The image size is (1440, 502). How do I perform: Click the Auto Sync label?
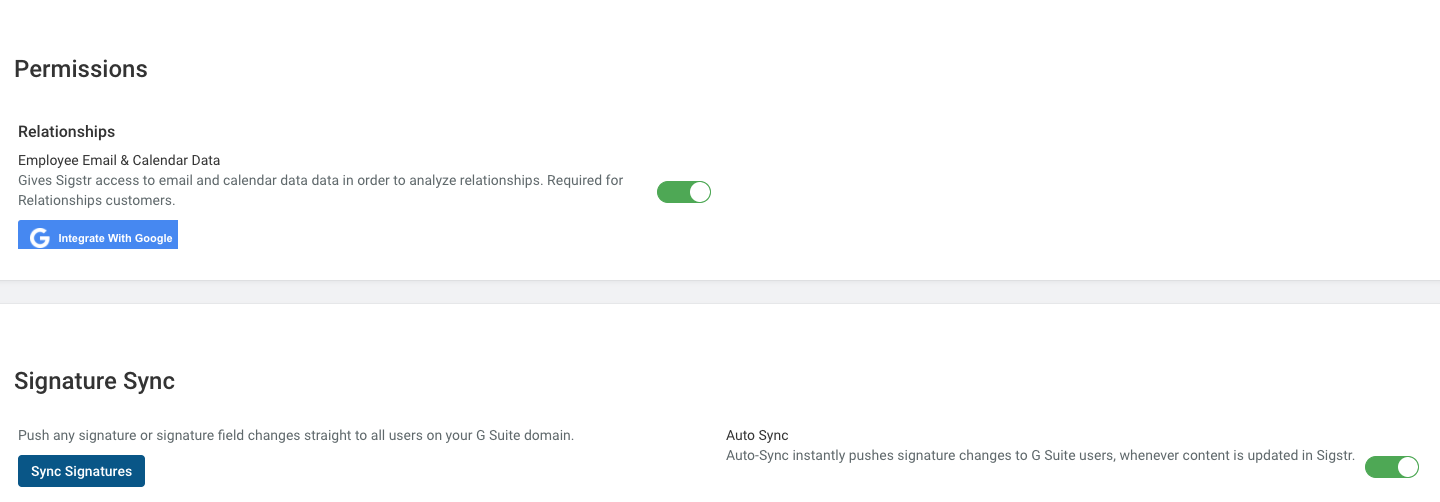coord(757,436)
